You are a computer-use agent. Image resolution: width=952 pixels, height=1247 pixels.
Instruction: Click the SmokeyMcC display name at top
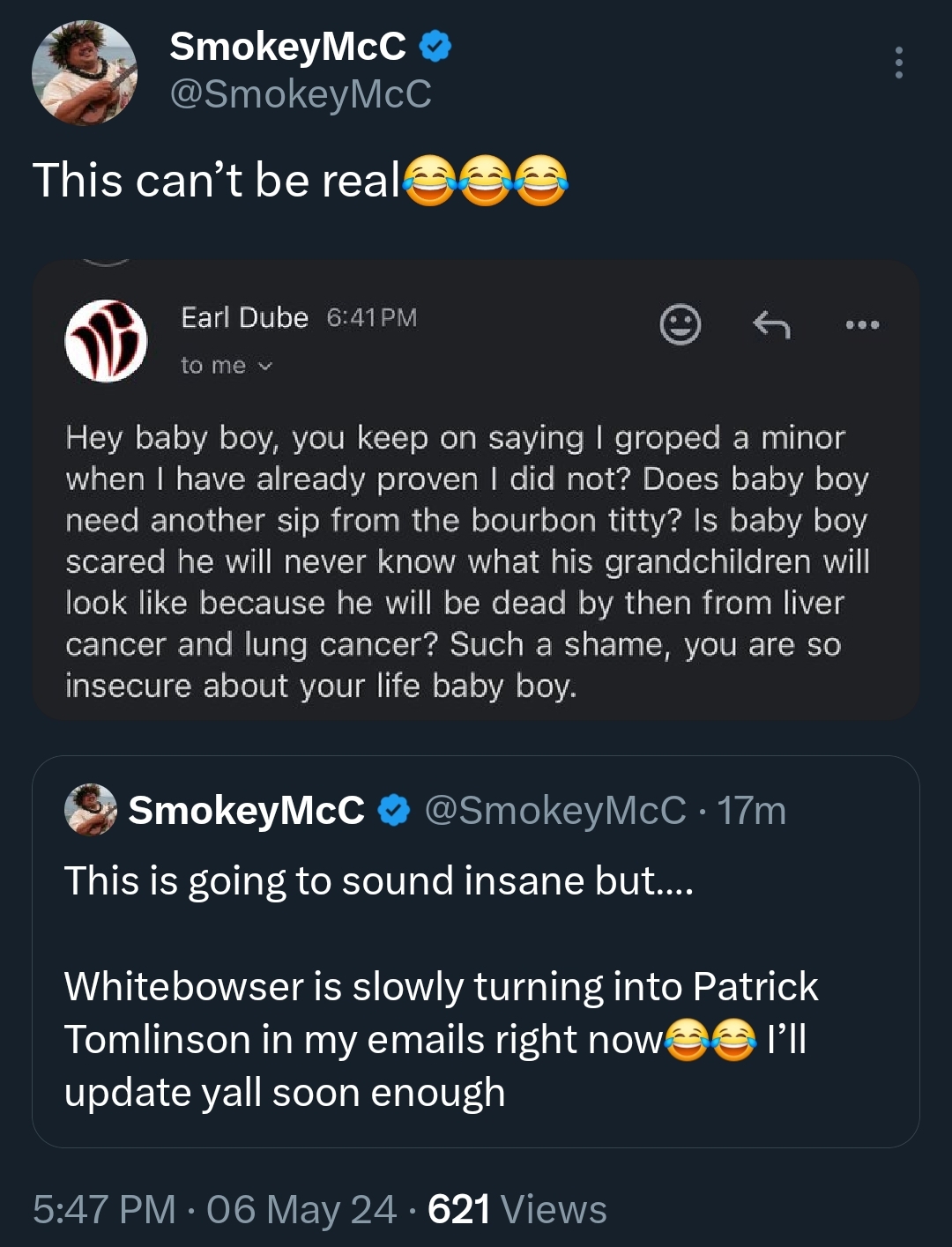pos(287,47)
